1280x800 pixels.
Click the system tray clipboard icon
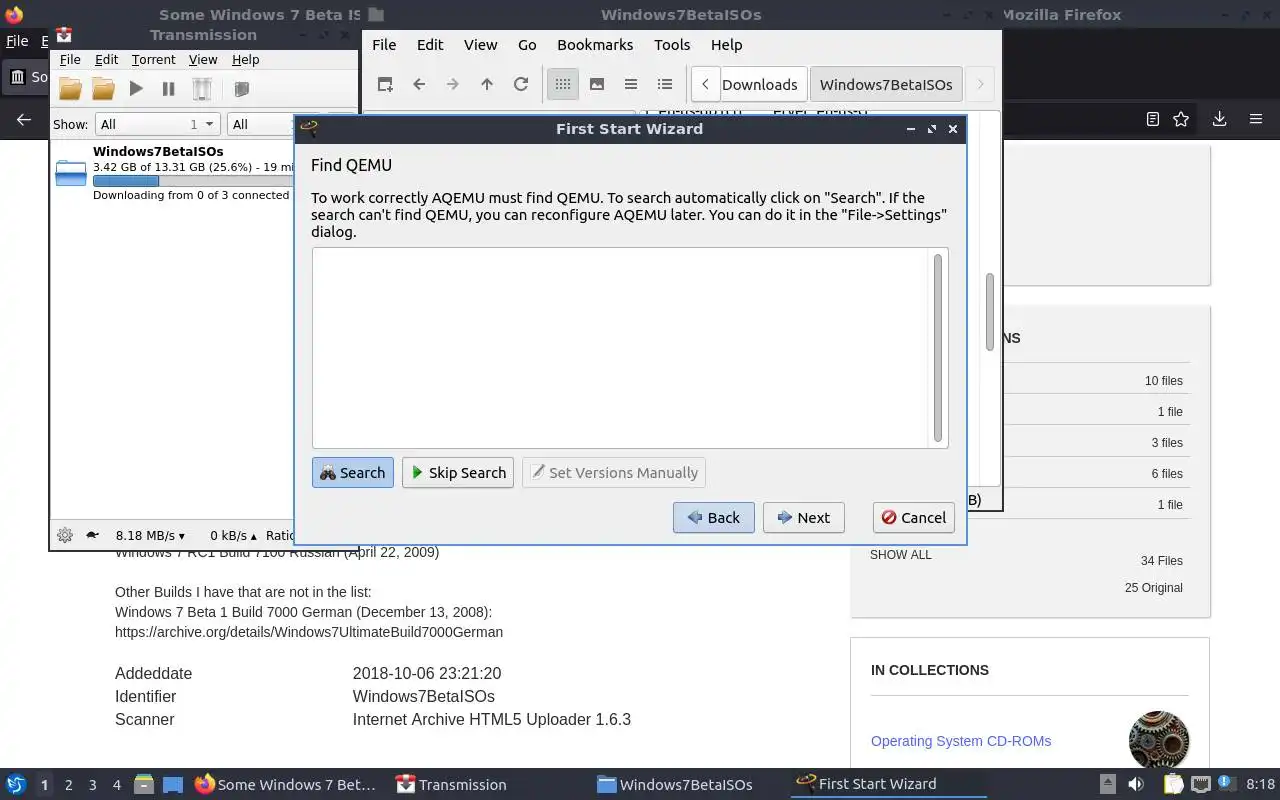[1173, 785]
